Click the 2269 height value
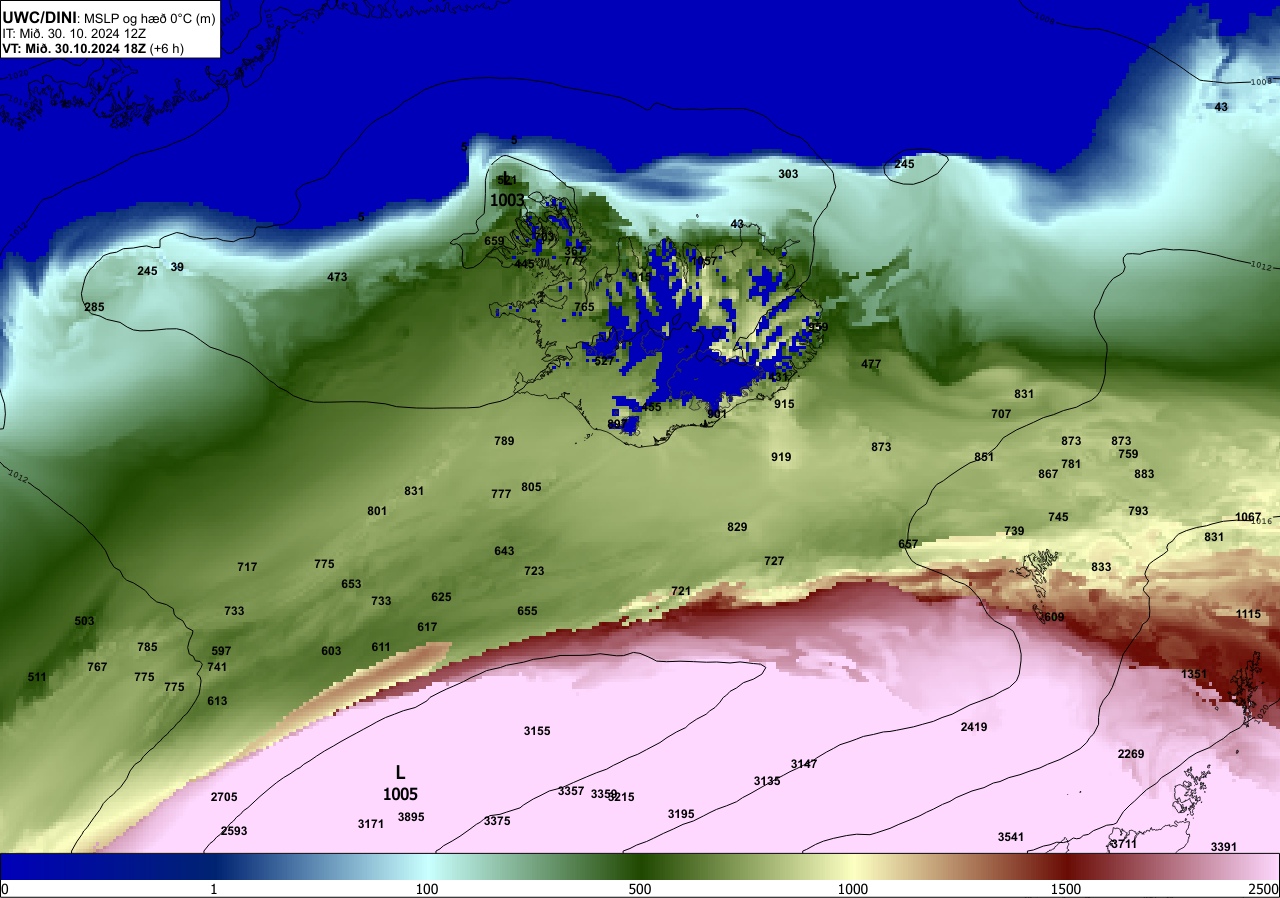This screenshot has width=1280, height=898. [x=1131, y=754]
